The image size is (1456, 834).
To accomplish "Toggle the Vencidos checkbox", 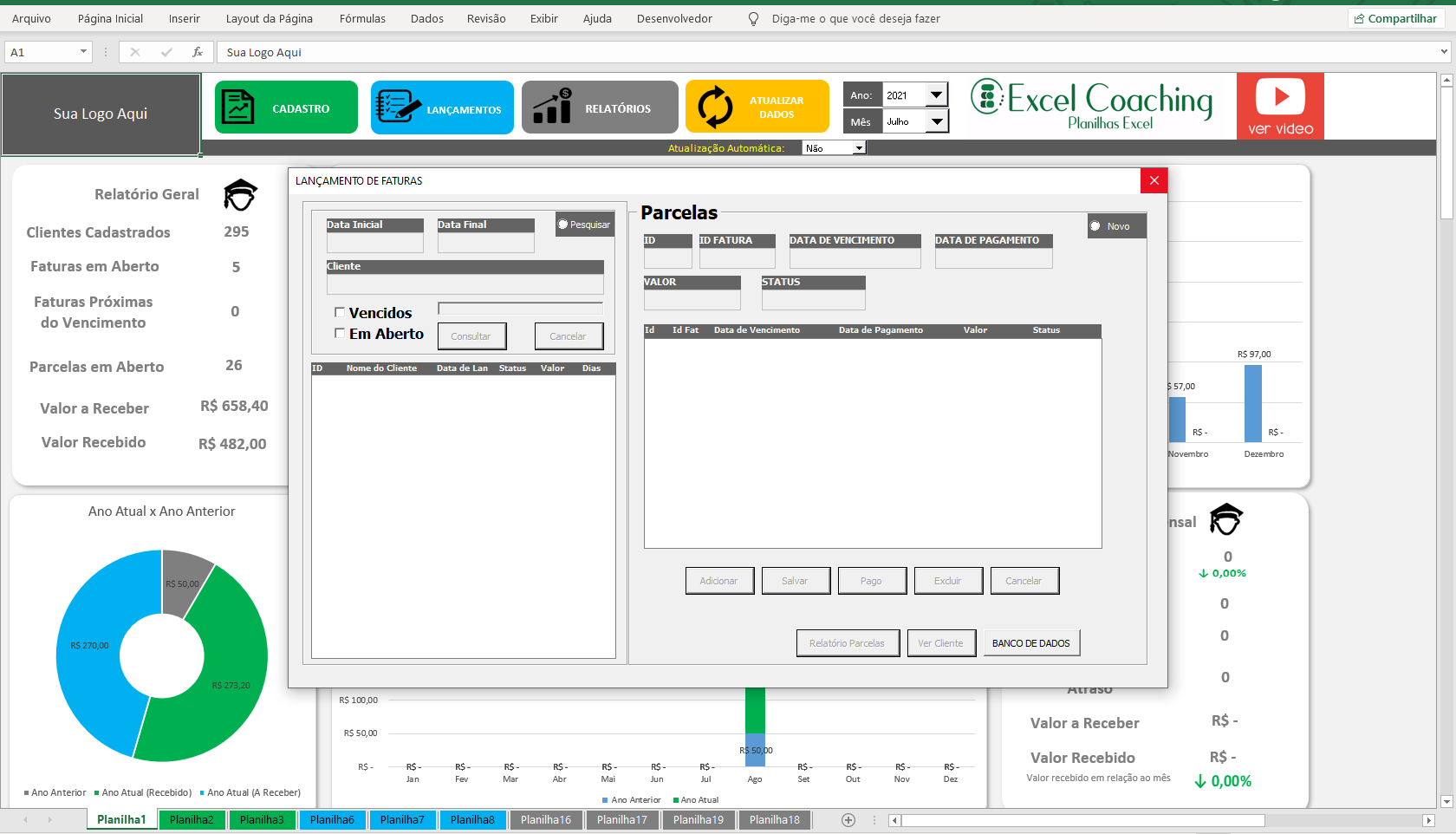I will 340,312.
